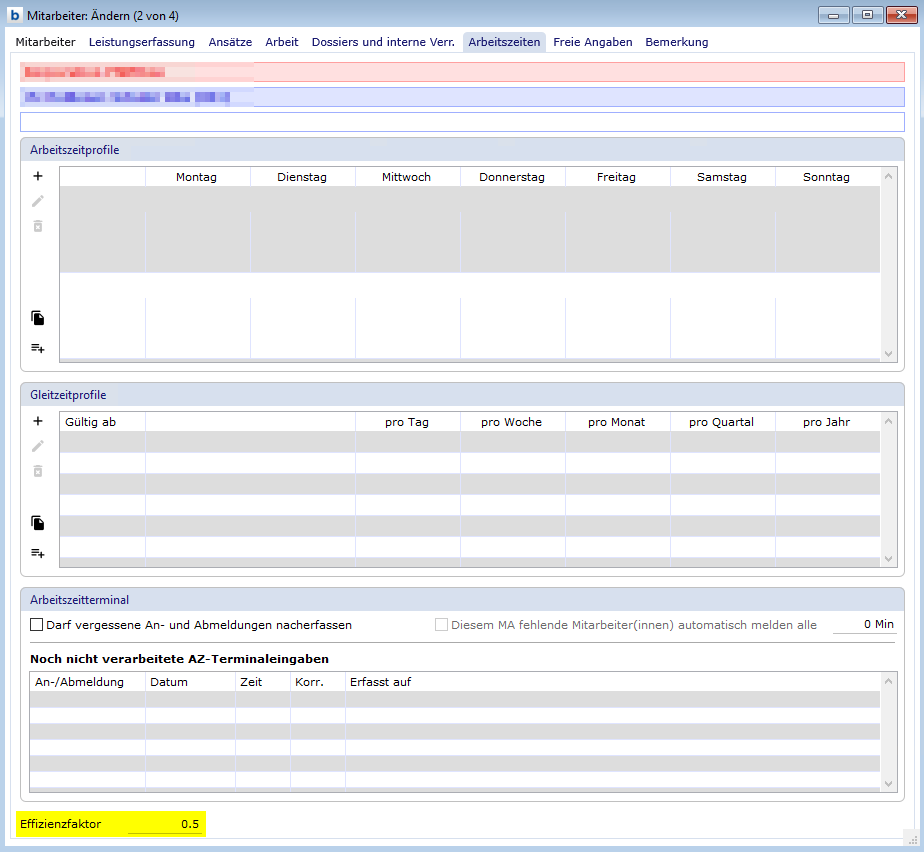Click add-list icon in Gleitzeitprofile panel
Viewport: 924px width, 852px height.
tap(38, 553)
